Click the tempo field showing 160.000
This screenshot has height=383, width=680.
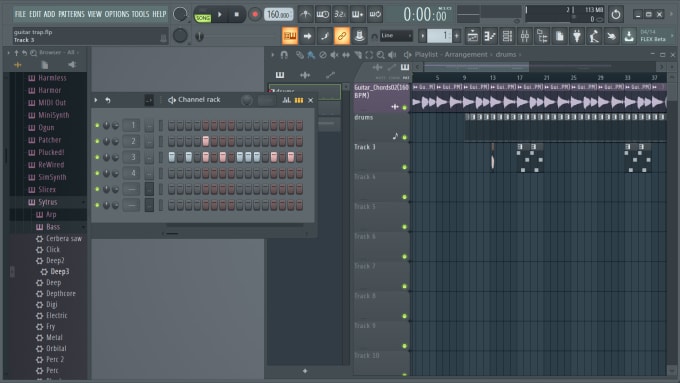[278, 14]
